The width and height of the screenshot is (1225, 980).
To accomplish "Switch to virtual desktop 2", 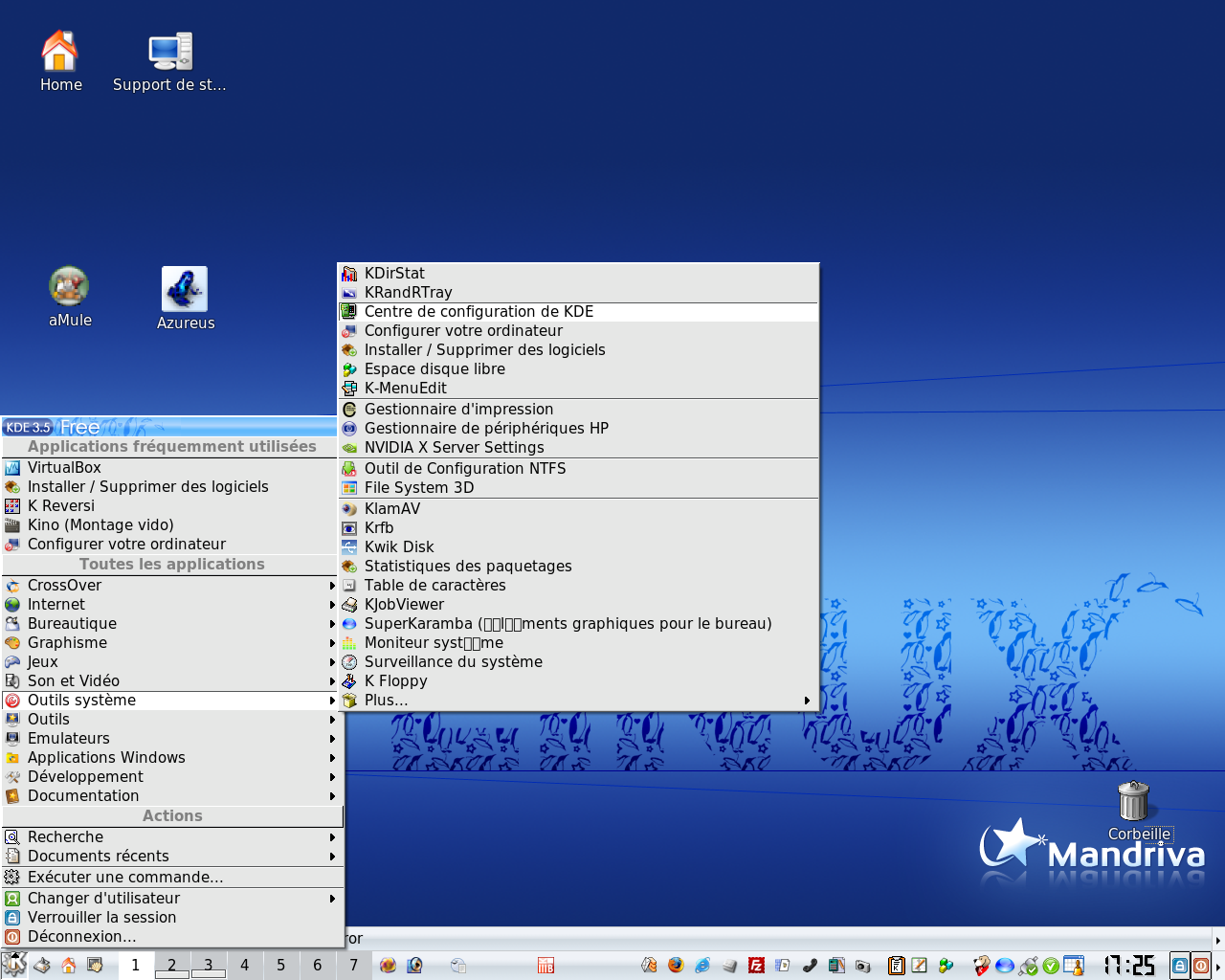I will (x=172, y=965).
